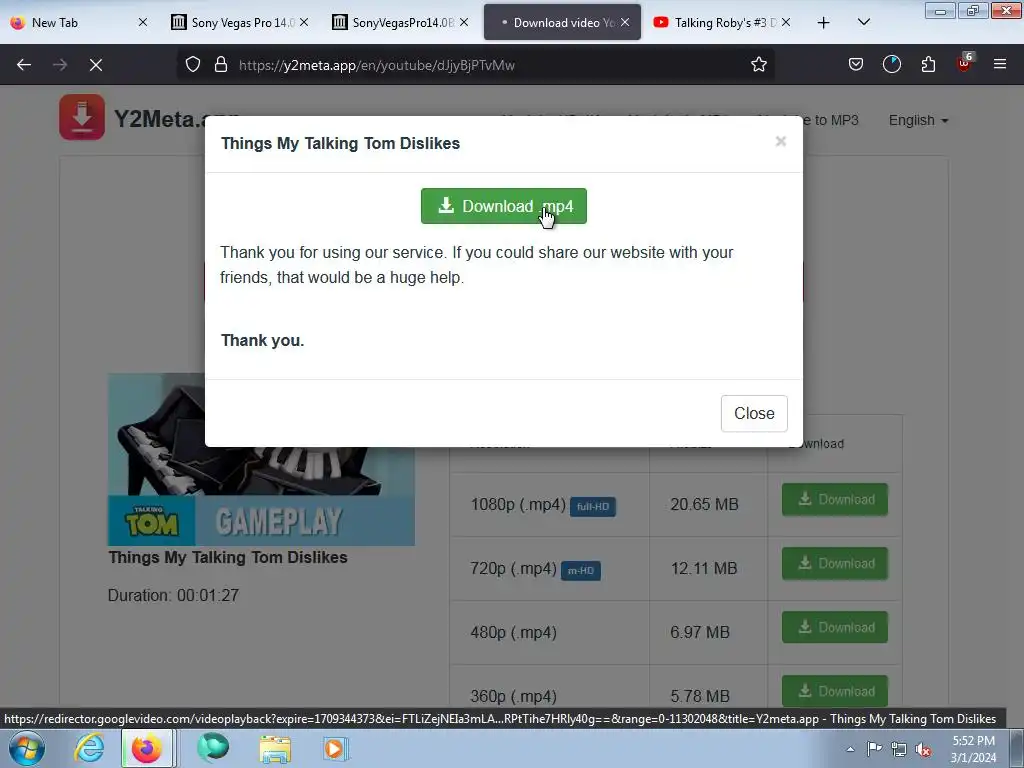Select the Download video tab

(x=562, y=22)
